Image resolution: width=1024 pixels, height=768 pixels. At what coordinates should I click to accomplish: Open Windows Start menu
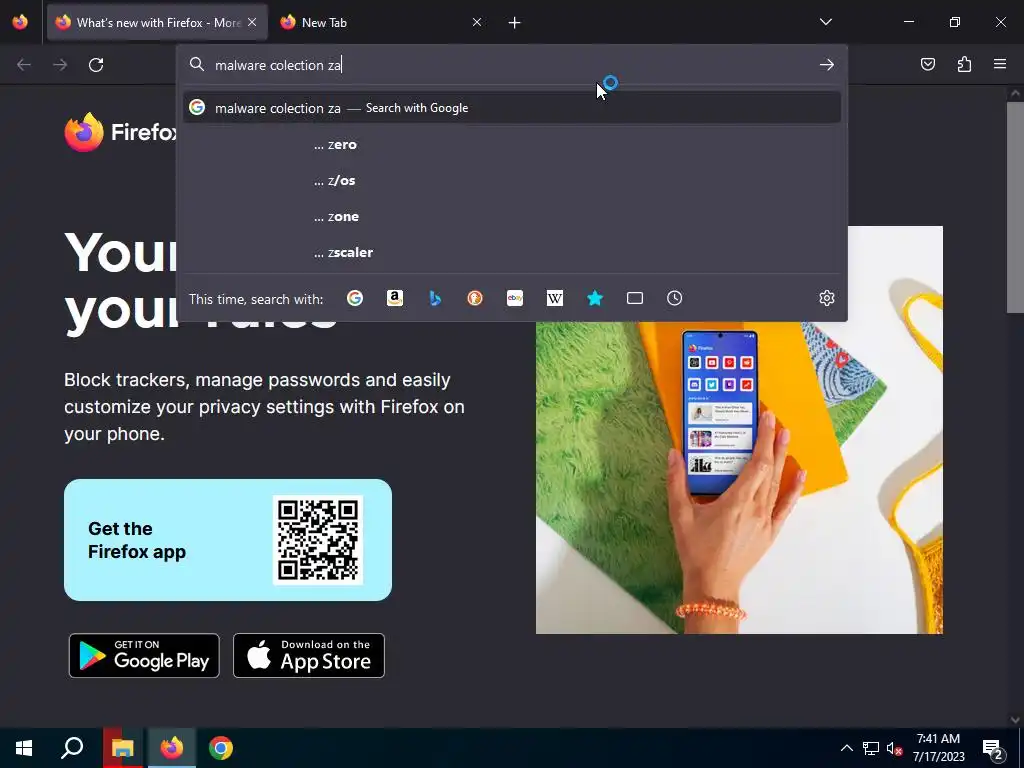pos(24,748)
